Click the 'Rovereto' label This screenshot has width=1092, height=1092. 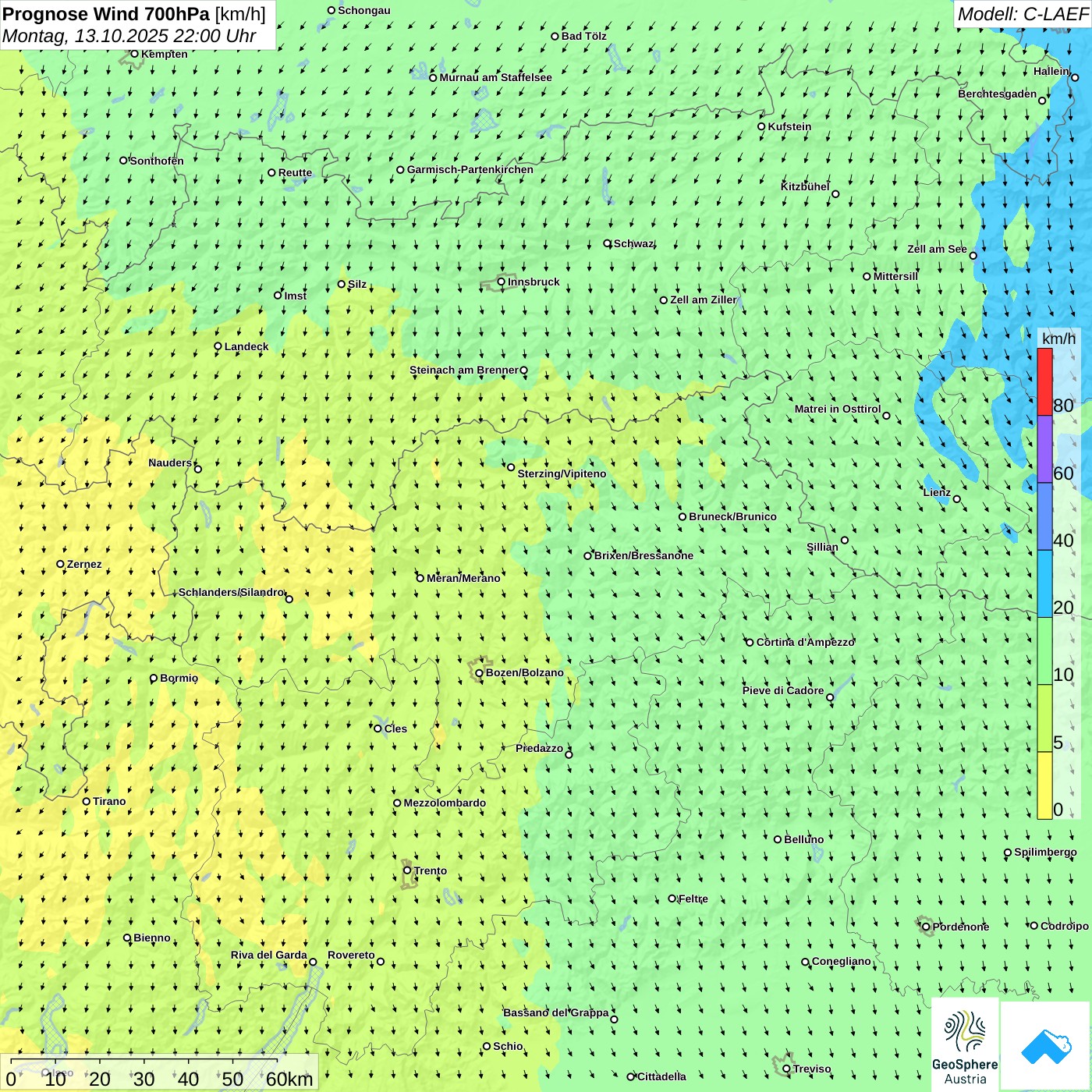(351, 955)
